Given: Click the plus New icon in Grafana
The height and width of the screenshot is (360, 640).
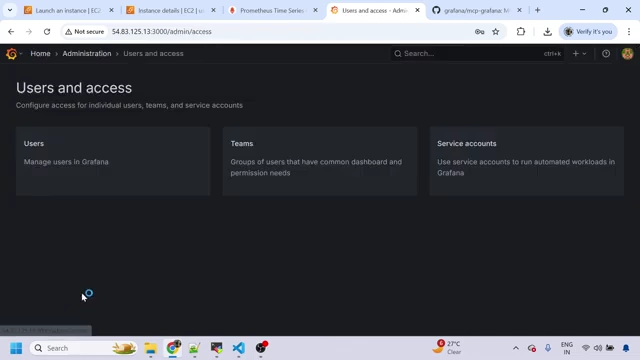Looking at the screenshot, I should (576, 53).
